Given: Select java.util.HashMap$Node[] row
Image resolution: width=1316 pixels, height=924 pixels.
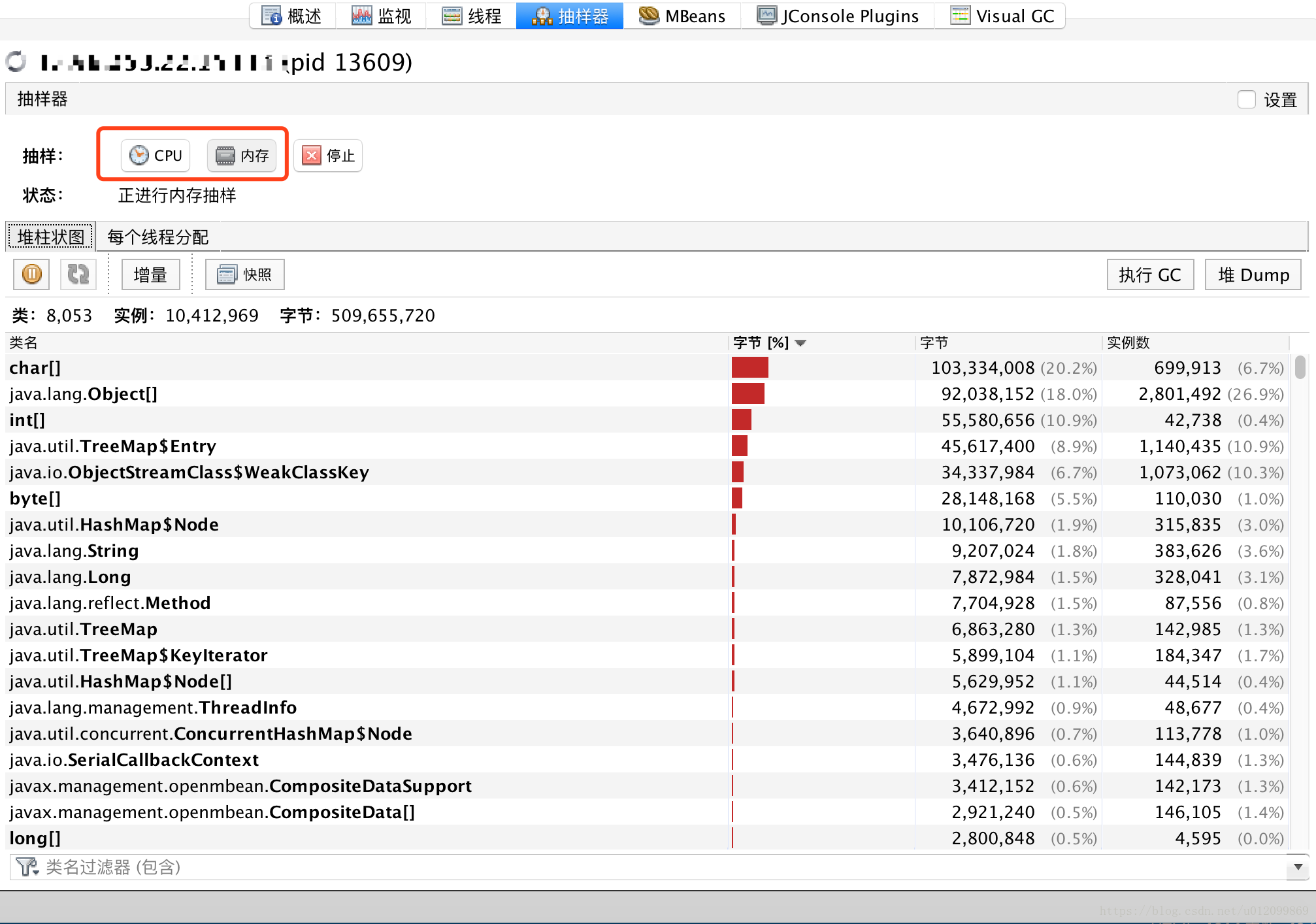Looking at the screenshot, I should point(647,681).
